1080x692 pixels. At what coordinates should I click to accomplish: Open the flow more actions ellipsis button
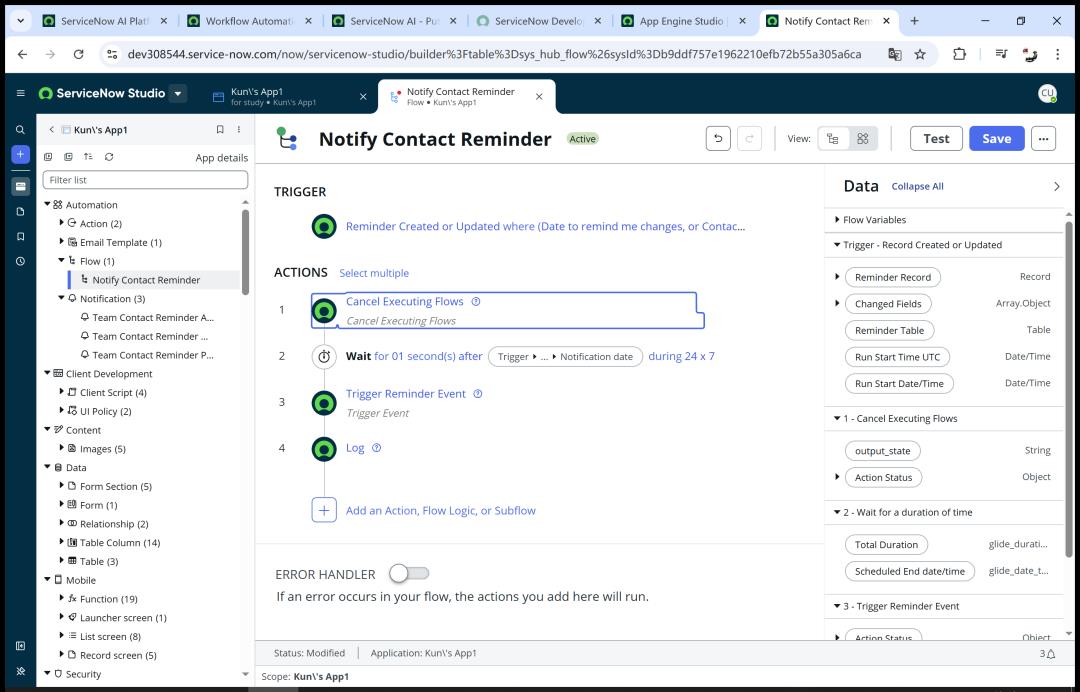click(1043, 138)
